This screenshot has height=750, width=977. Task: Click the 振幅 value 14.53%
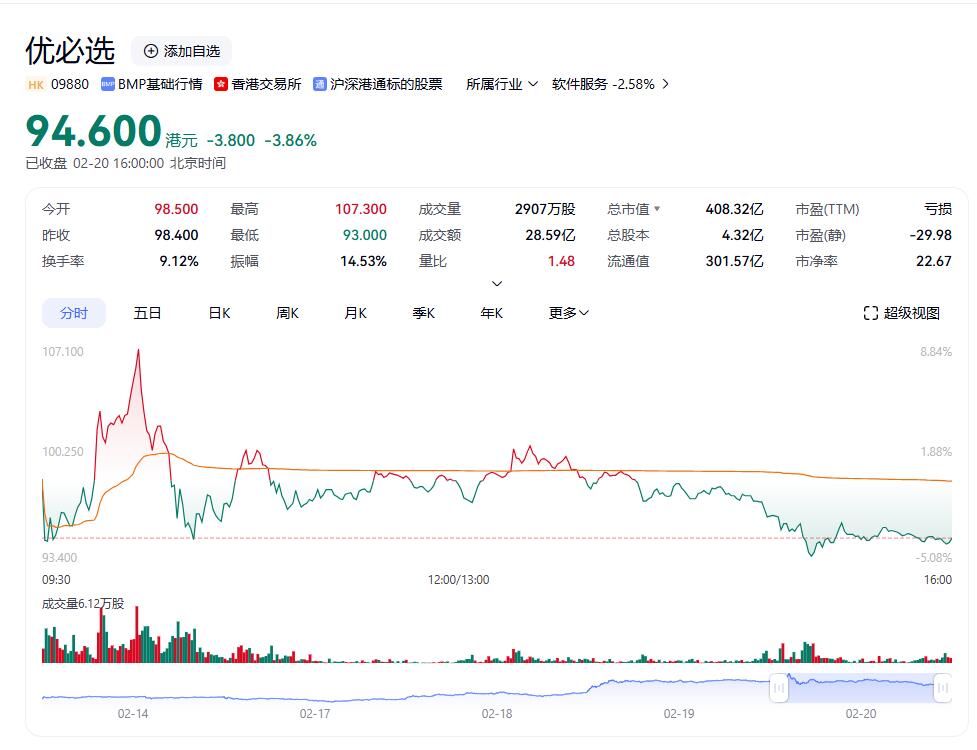363,262
